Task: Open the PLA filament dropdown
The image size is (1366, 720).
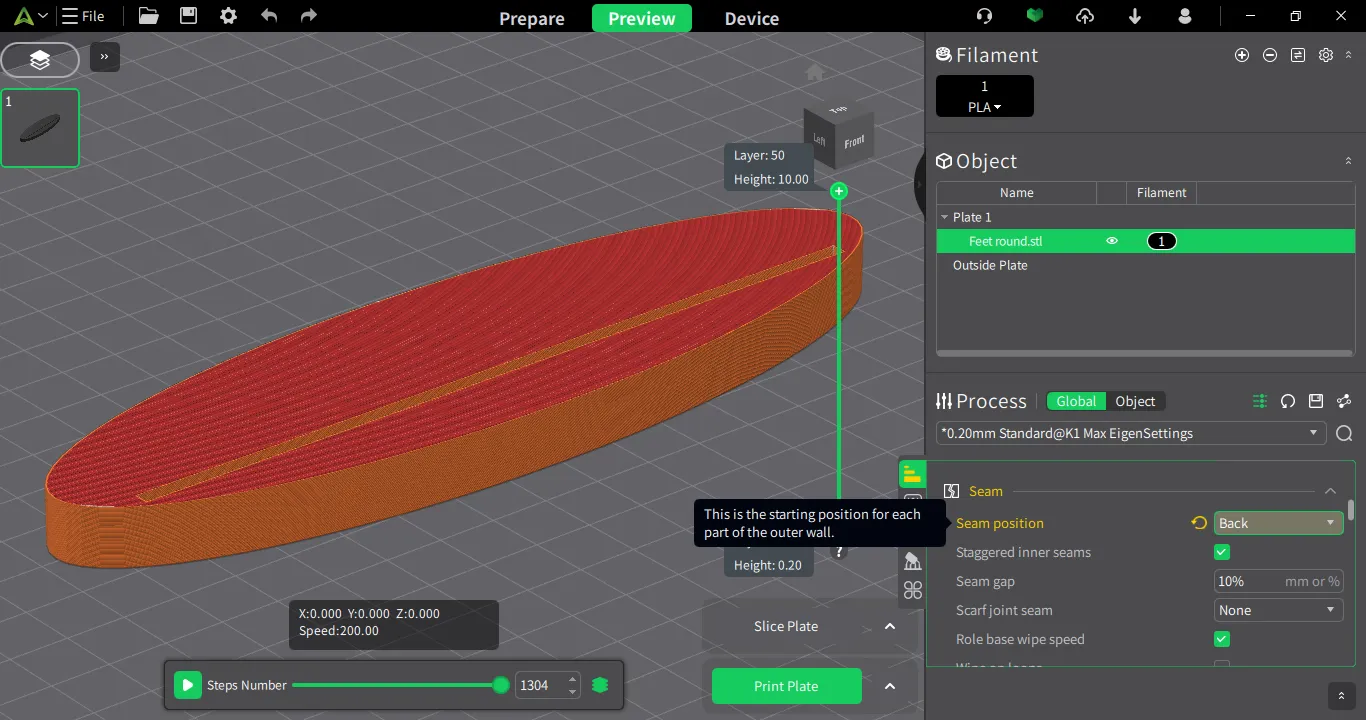Action: [985, 107]
